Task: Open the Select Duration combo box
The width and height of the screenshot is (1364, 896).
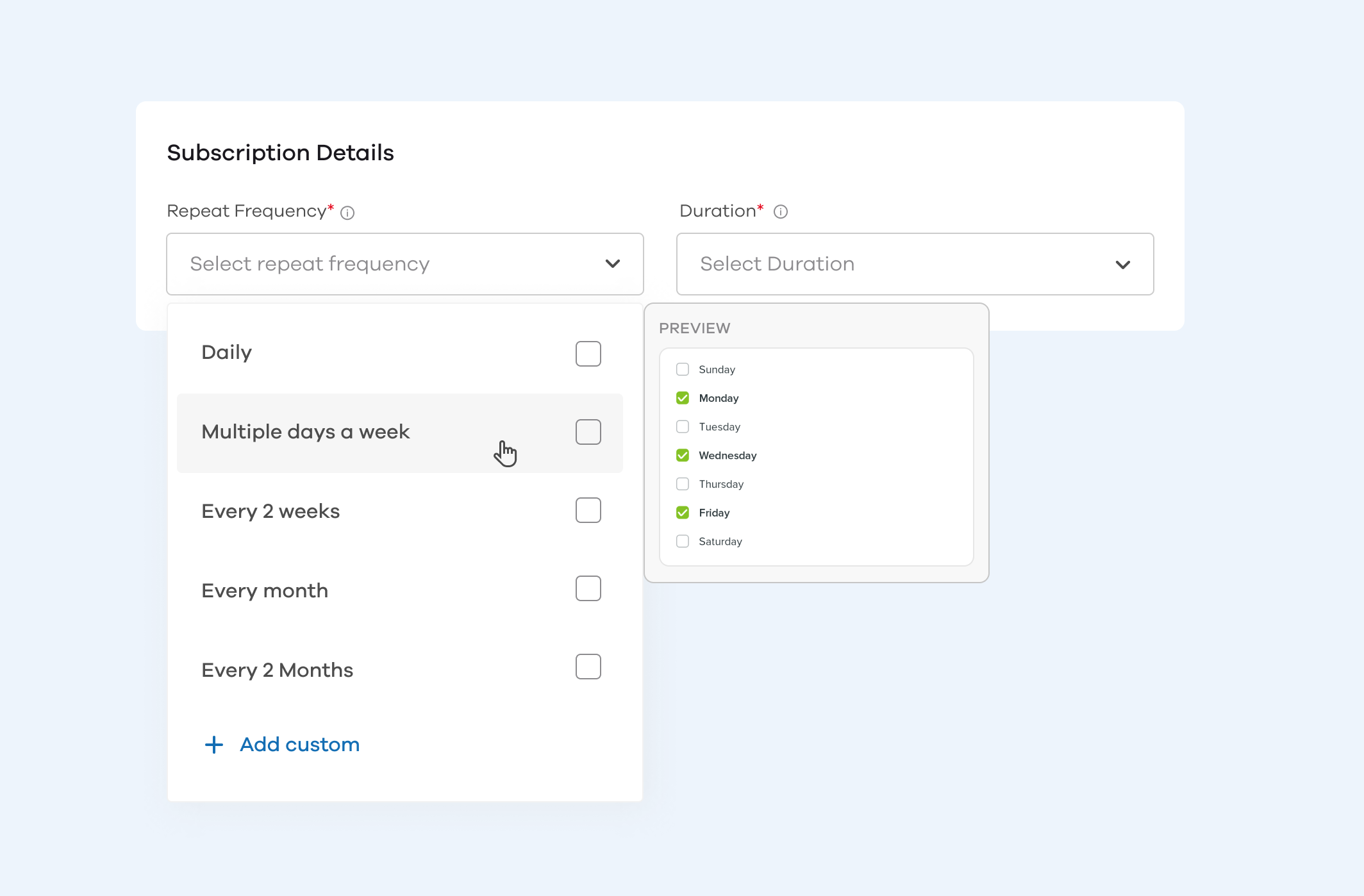Action: pos(915,264)
